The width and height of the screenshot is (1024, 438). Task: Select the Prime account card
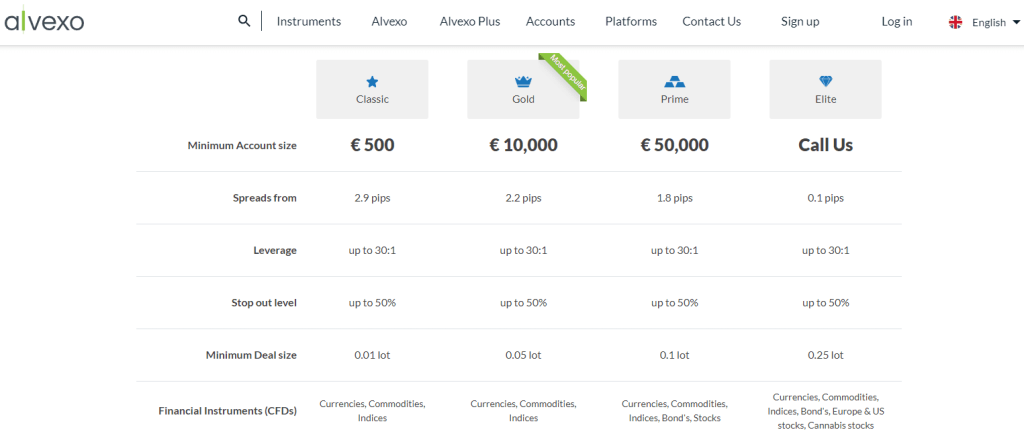[x=675, y=89]
